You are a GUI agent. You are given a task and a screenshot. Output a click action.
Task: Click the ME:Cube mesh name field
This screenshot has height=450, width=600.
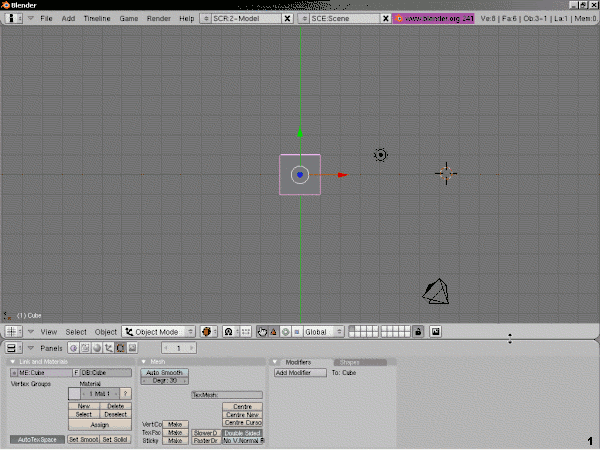tap(40, 372)
